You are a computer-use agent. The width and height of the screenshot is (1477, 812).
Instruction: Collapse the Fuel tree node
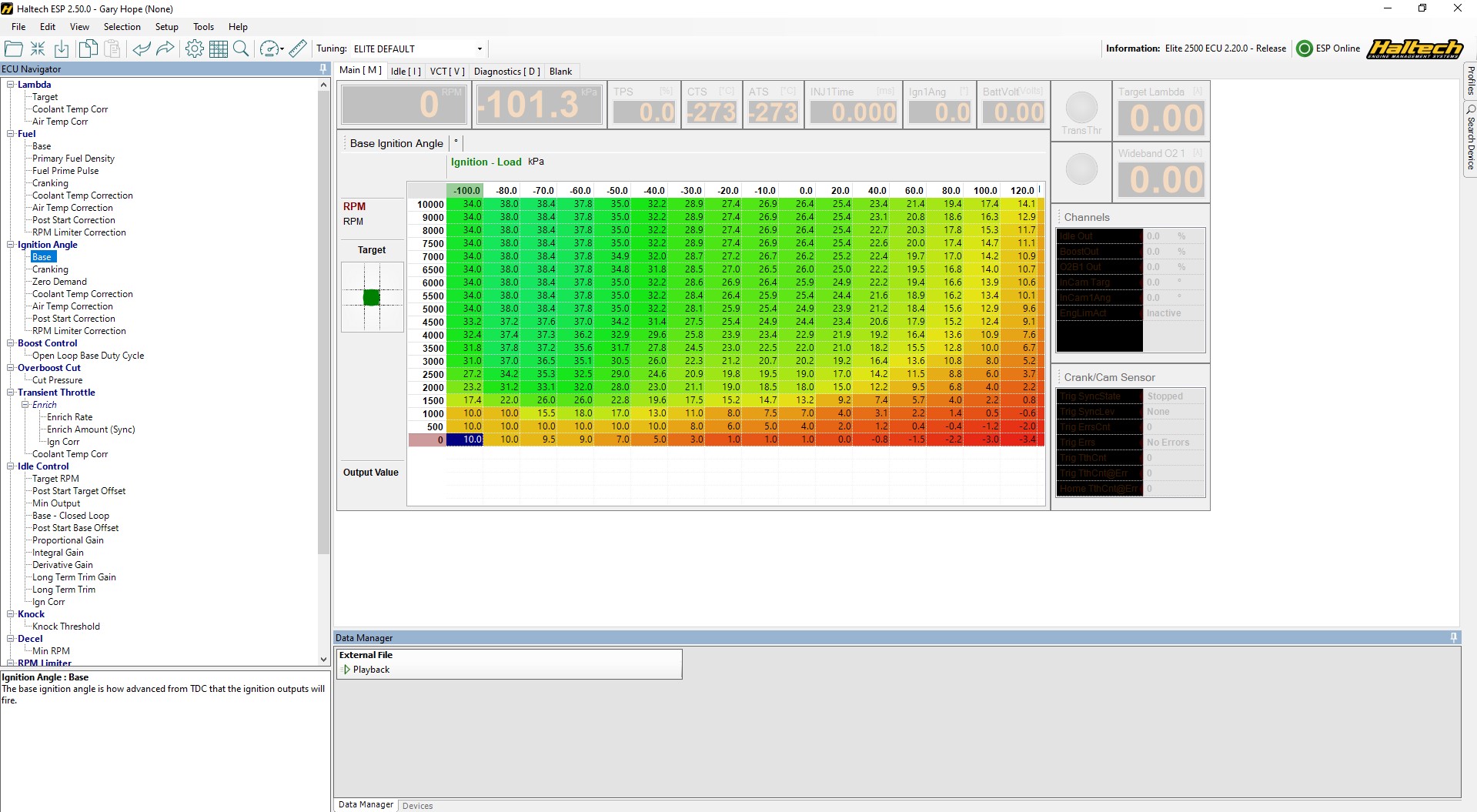pos(11,134)
